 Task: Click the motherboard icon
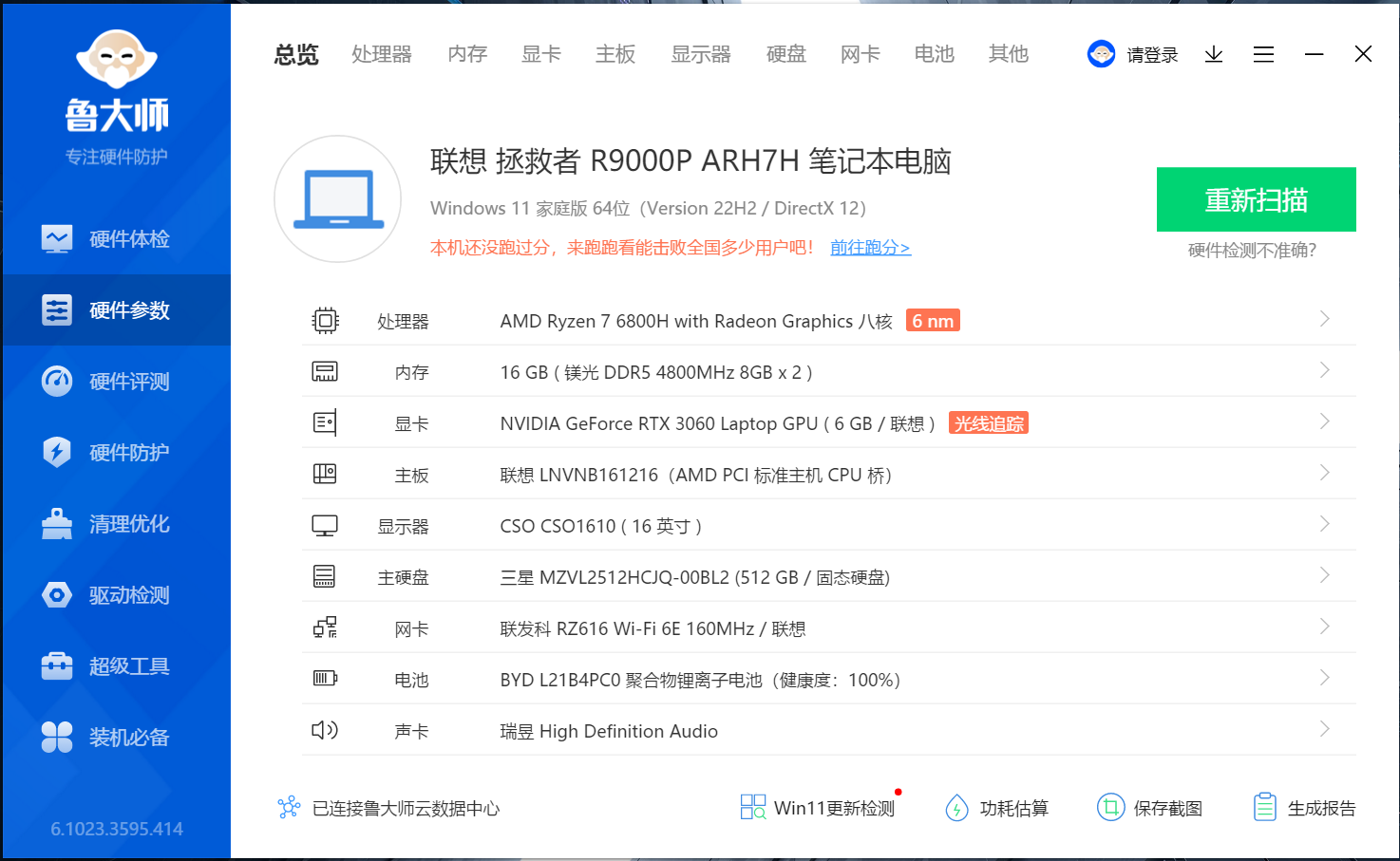click(325, 473)
